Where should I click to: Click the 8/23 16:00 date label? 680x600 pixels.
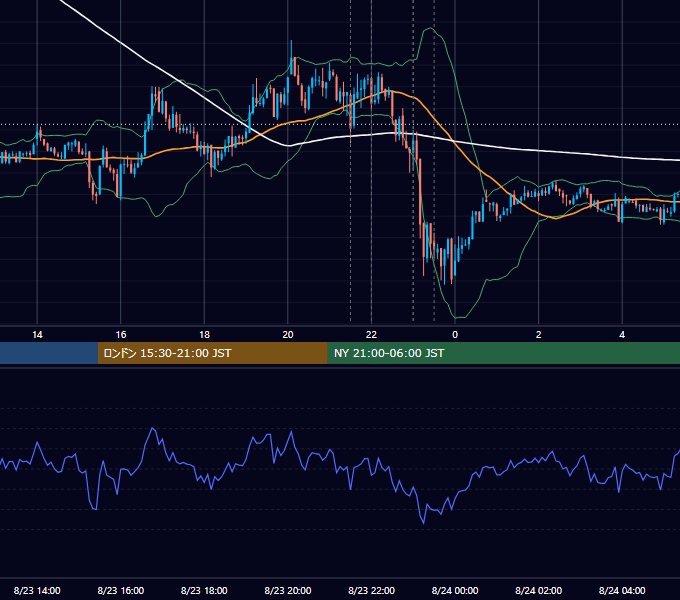121,590
